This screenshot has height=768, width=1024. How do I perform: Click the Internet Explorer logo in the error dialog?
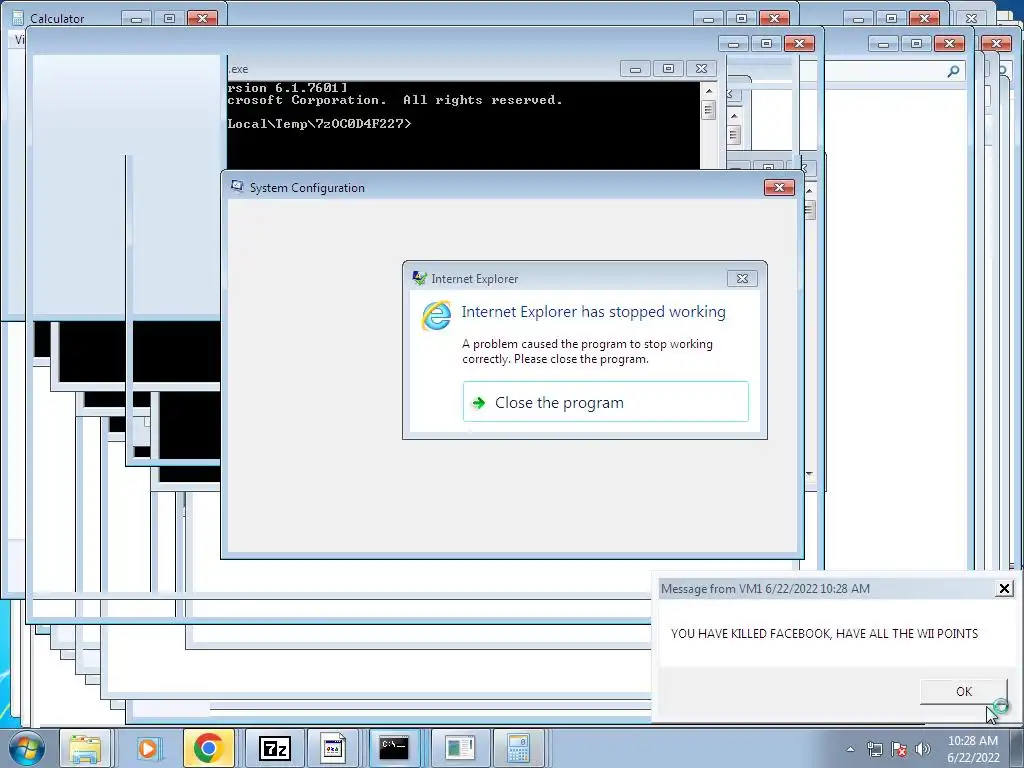pos(436,315)
